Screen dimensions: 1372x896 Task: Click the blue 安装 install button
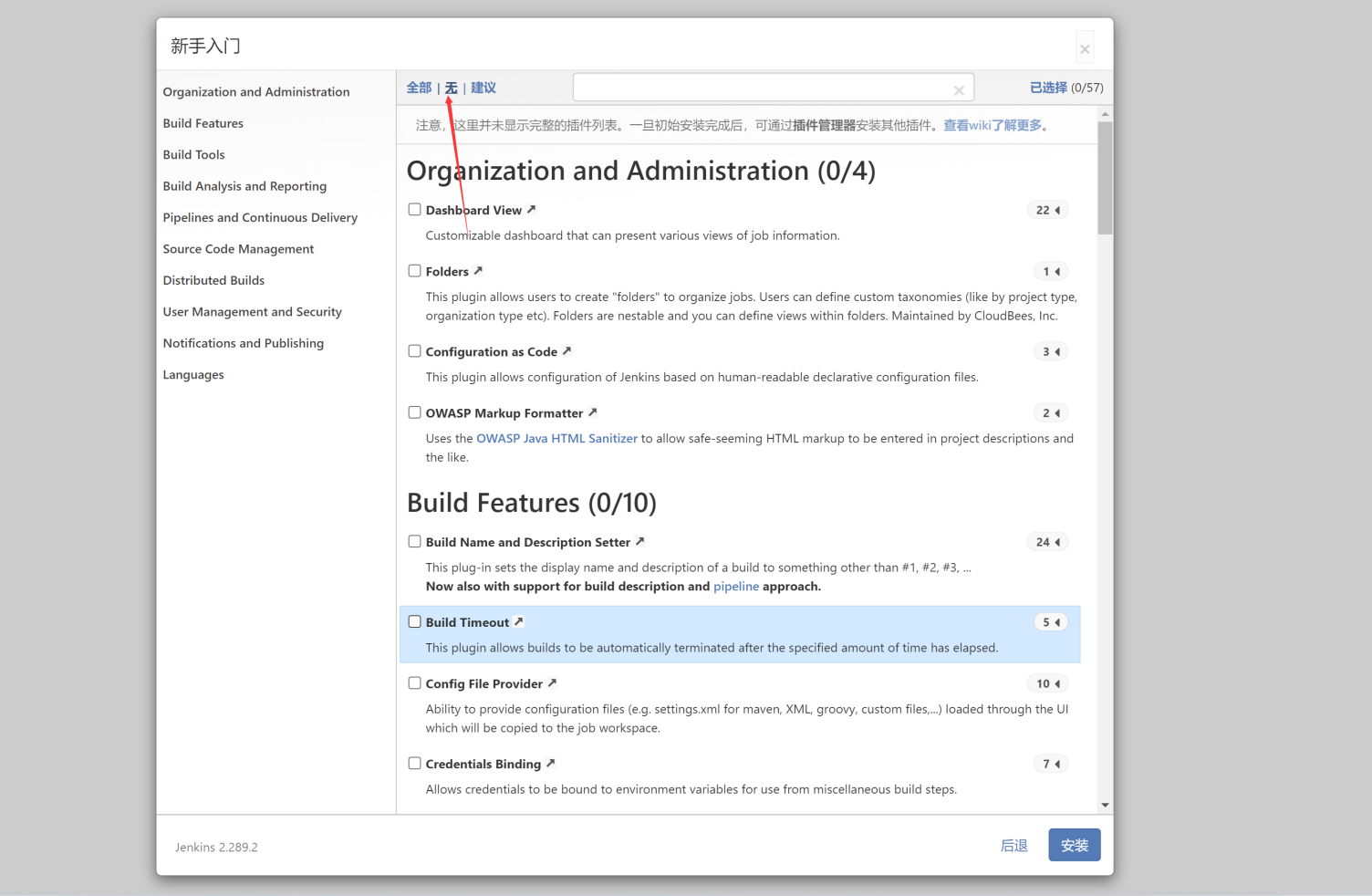[x=1074, y=845]
